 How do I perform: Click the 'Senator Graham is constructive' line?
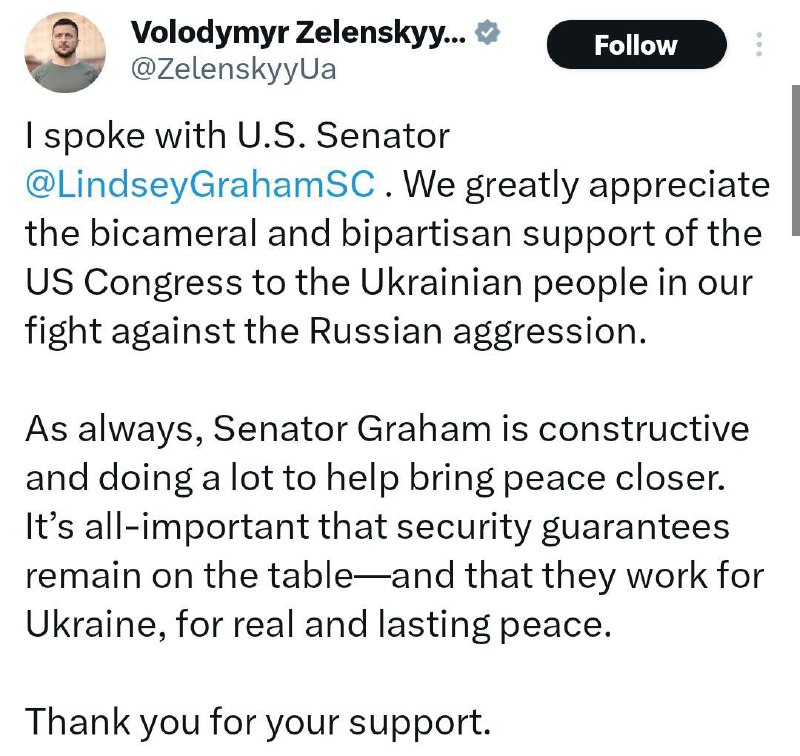click(x=387, y=429)
